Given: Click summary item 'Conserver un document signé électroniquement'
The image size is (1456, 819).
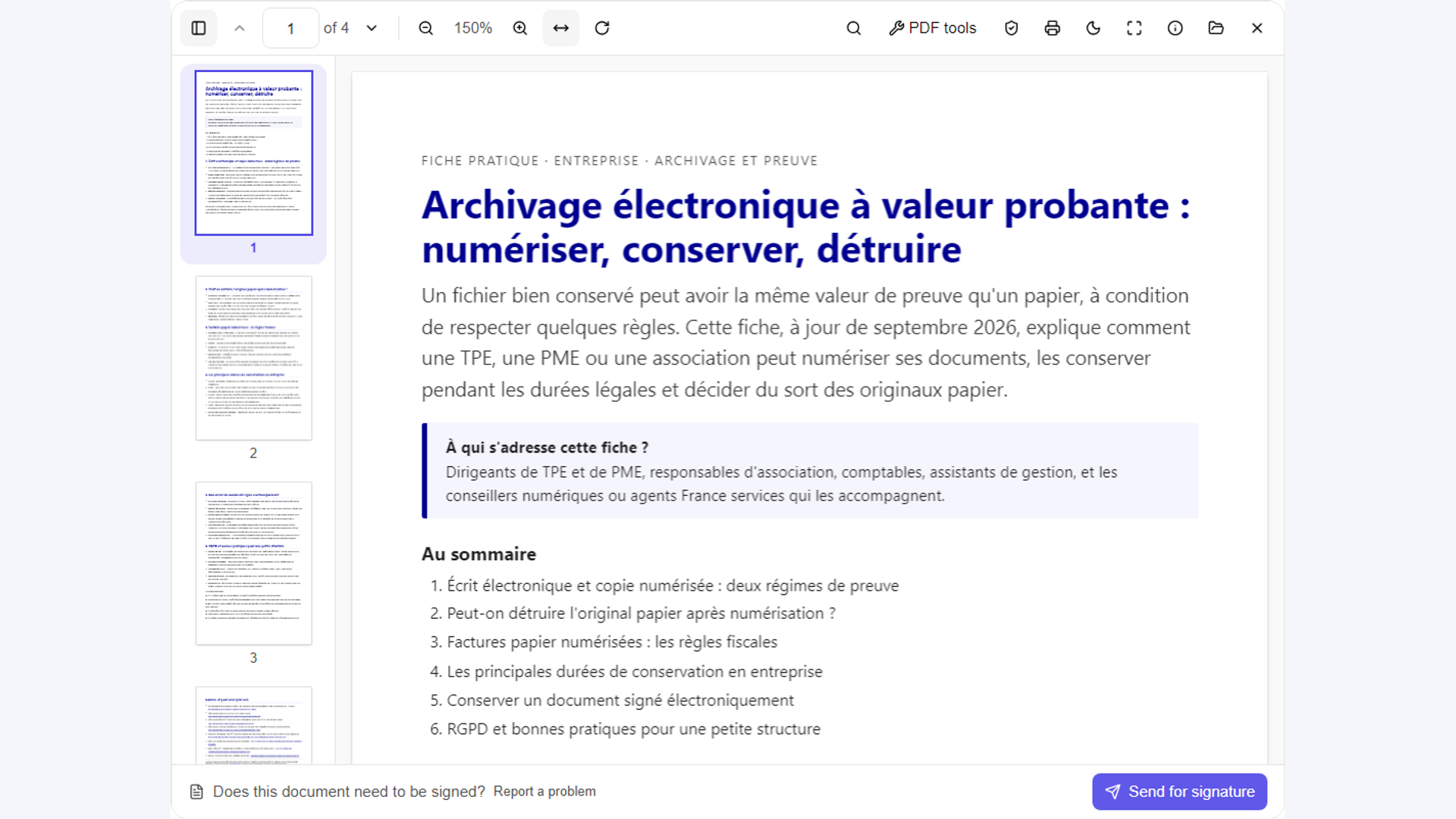Looking at the screenshot, I should (620, 701).
